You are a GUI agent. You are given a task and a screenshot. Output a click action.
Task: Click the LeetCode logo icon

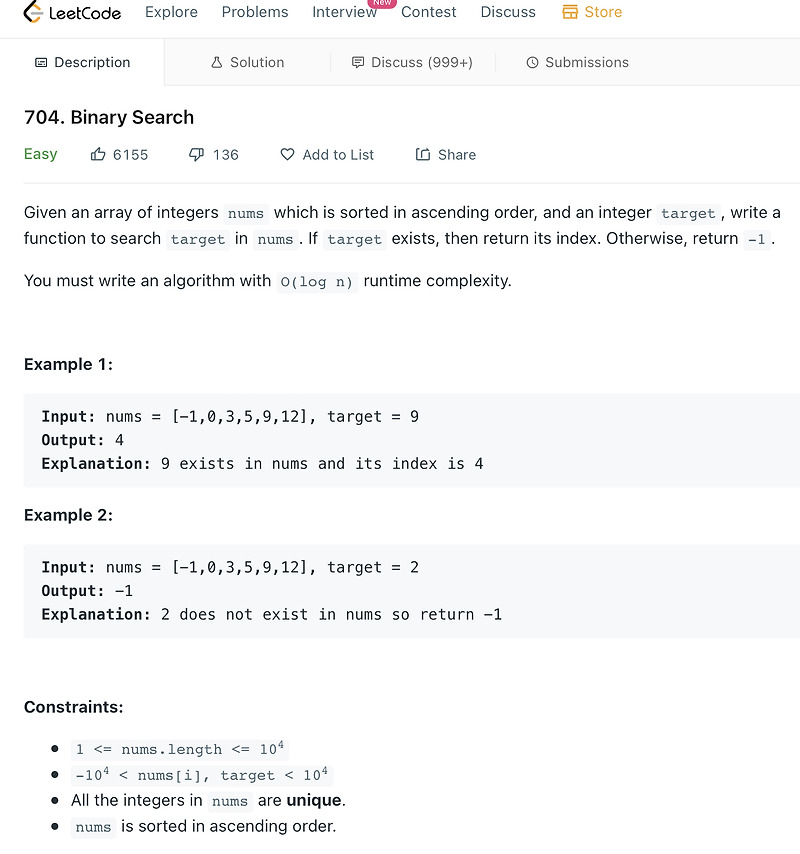(x=33, y=11)
